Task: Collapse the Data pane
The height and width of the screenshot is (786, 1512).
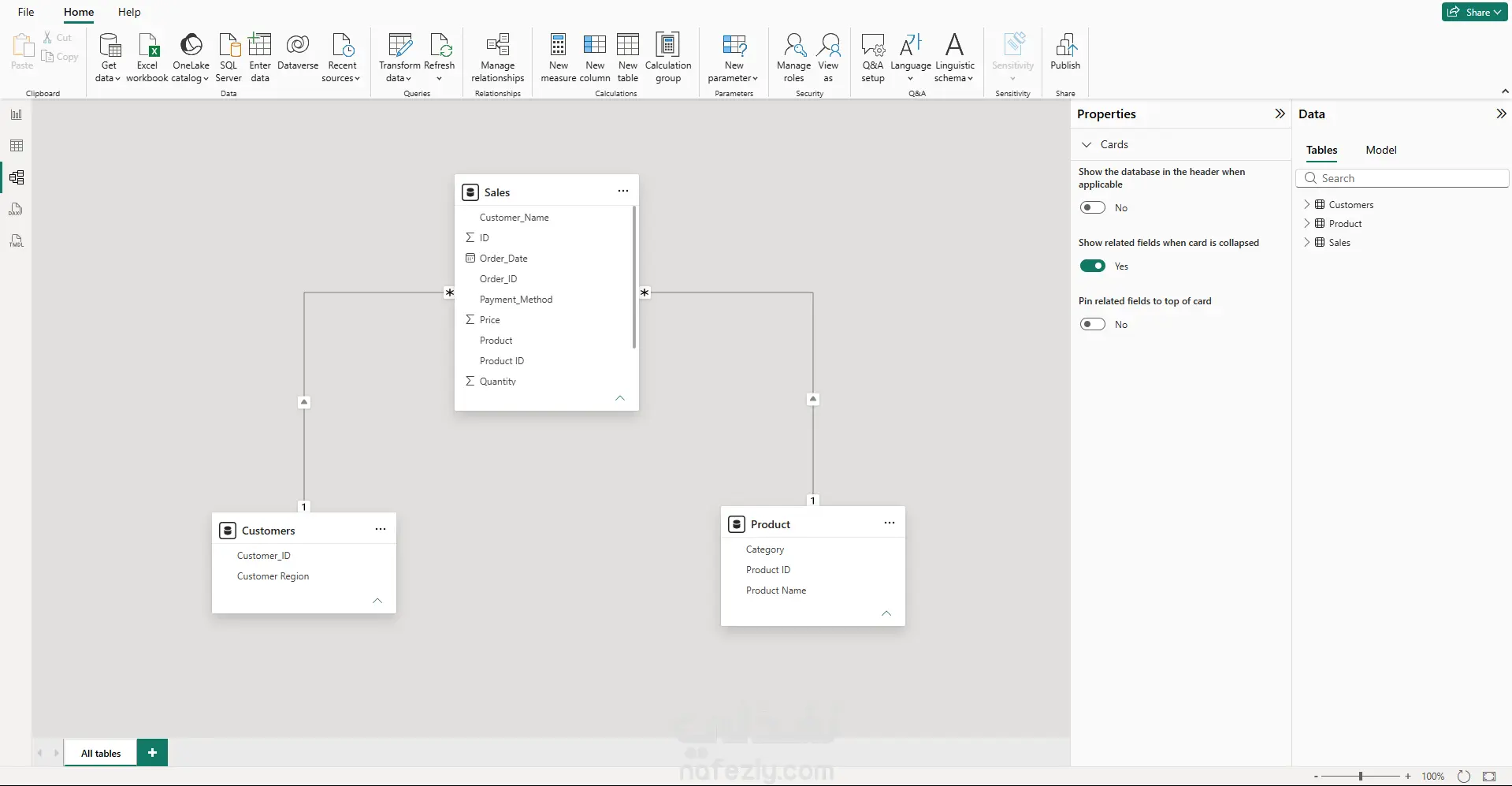Action: [x=1501, y=114]
